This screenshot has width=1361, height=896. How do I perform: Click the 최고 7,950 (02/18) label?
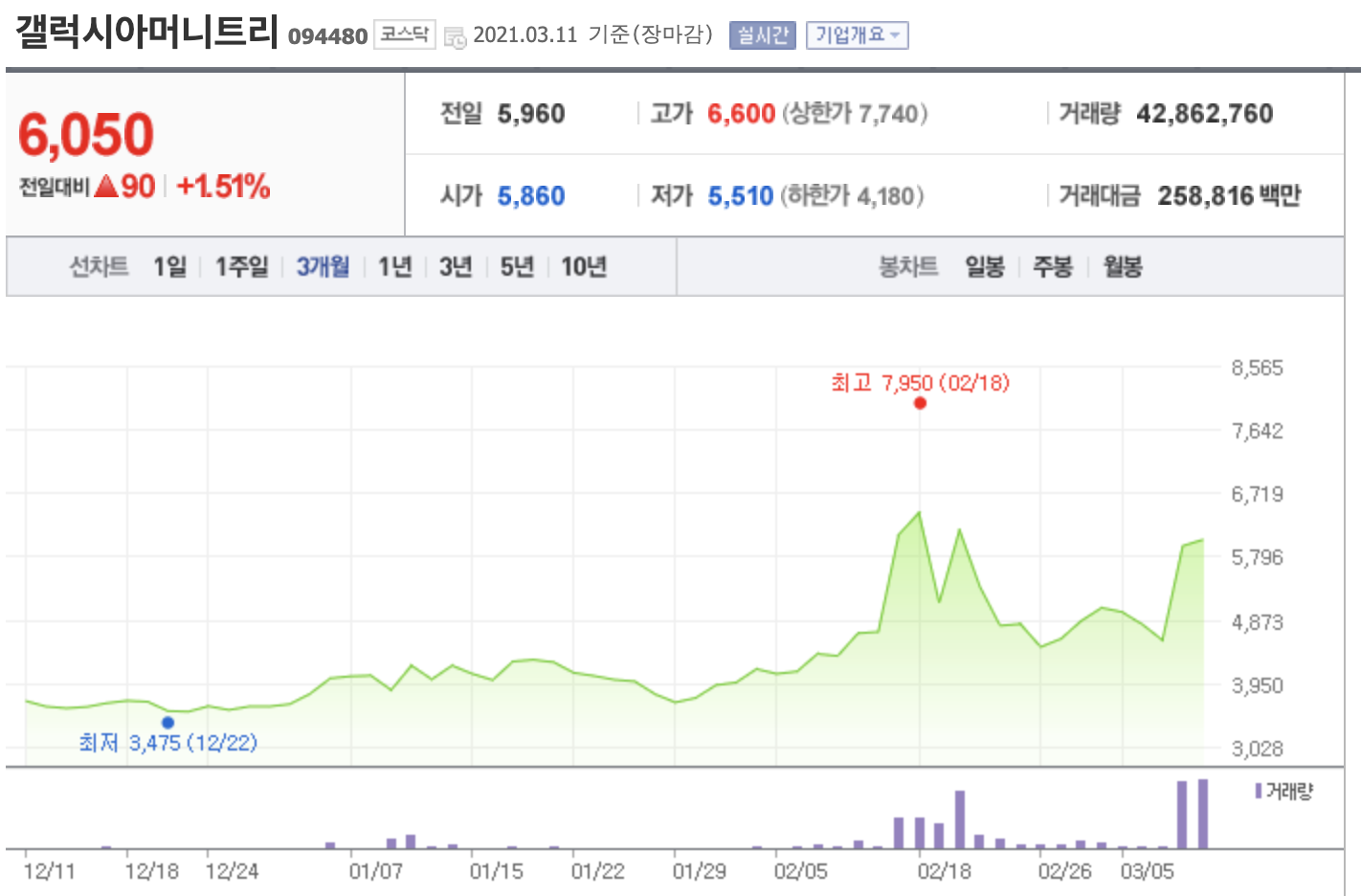point(920,383)
